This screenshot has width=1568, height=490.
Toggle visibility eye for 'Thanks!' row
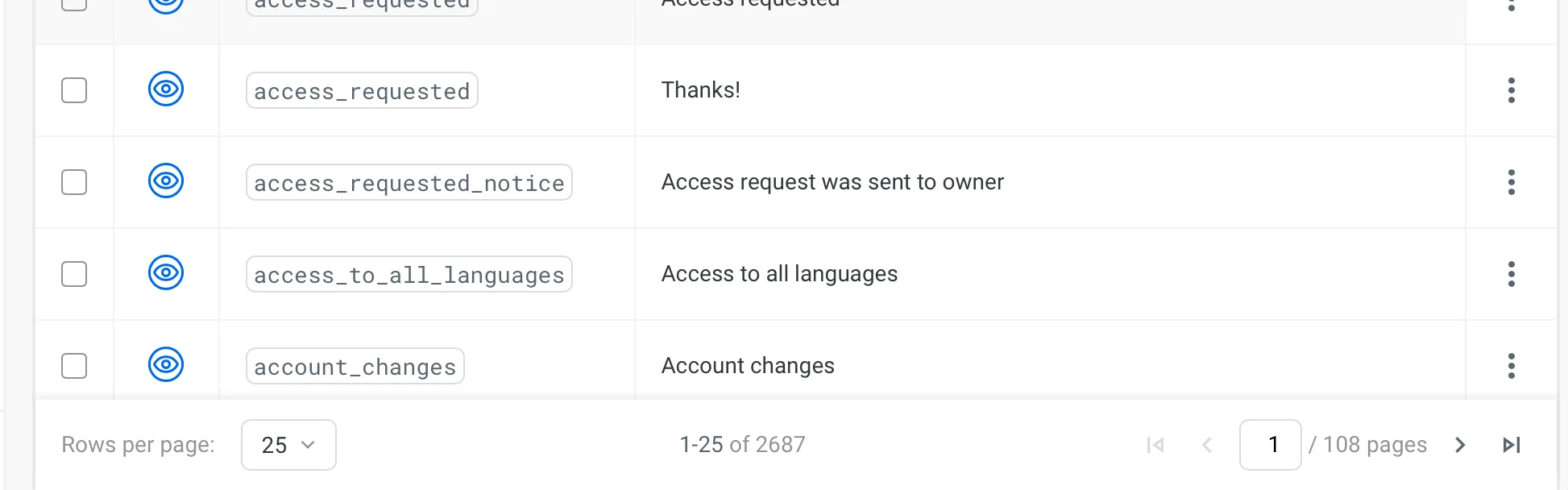166,89
